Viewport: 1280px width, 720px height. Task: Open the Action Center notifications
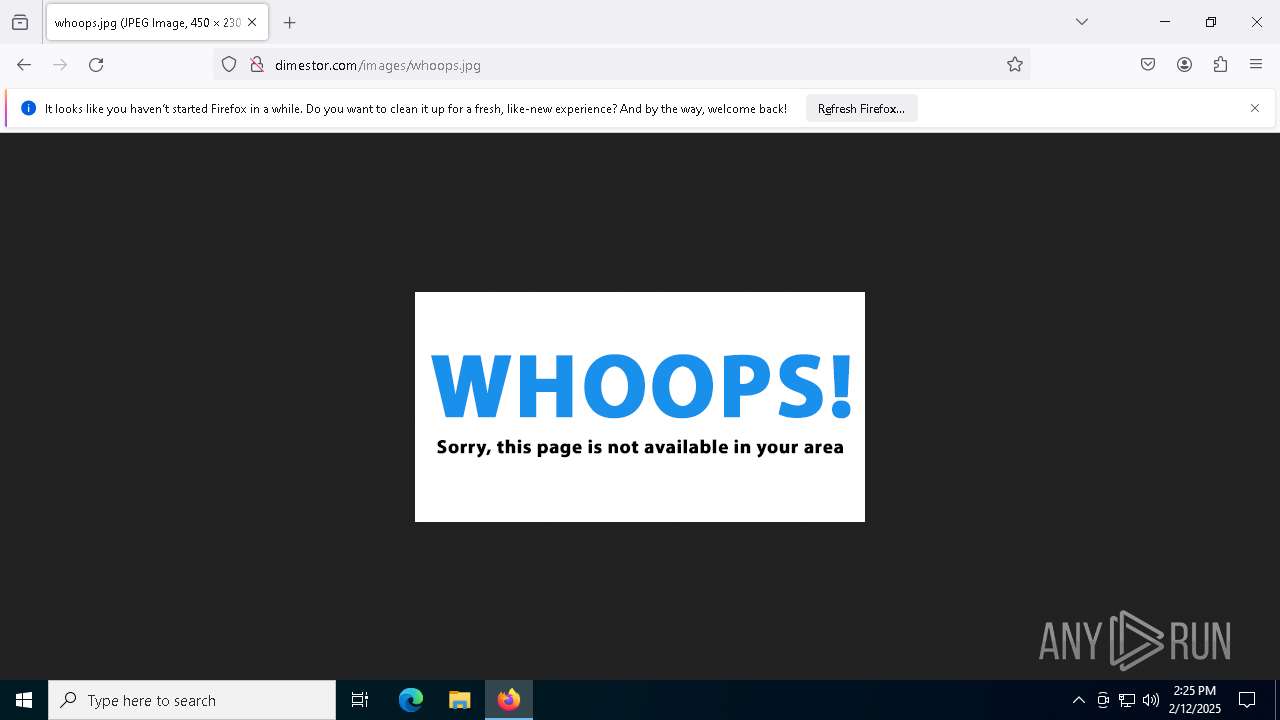pyautogui.click(x=1247, y=700)
